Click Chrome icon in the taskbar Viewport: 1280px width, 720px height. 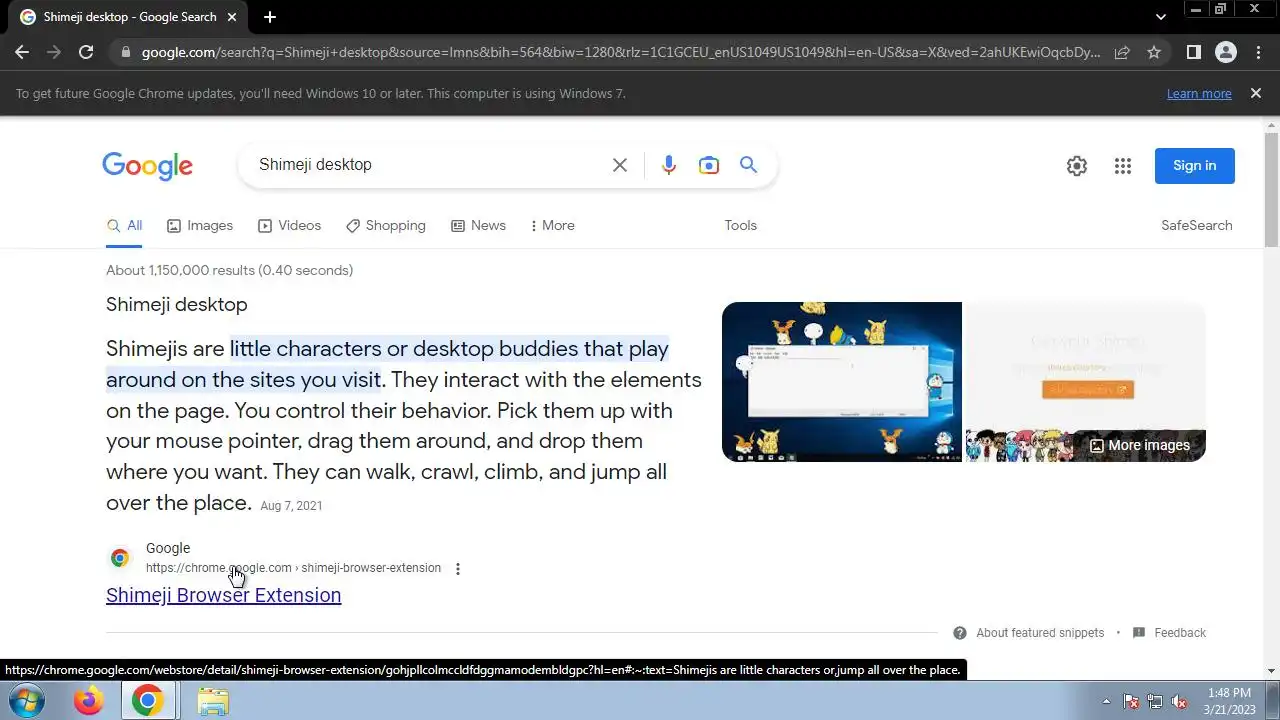[x=148, y=701]
